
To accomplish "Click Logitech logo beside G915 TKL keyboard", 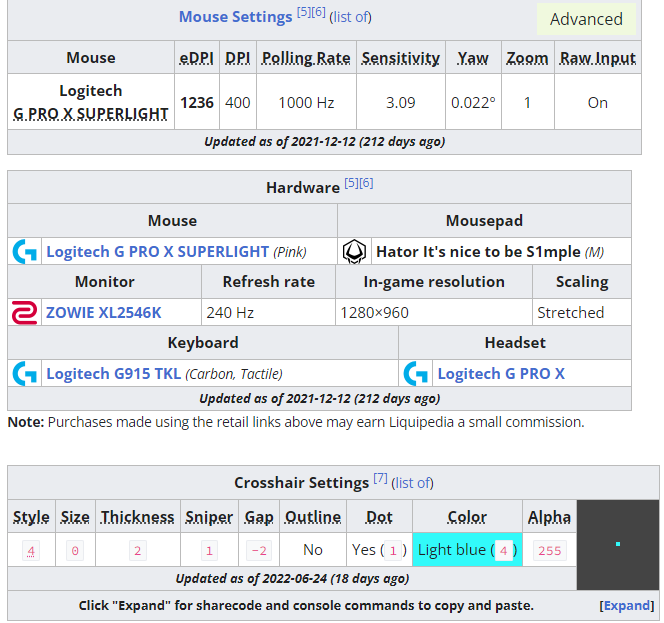I will coord(24,373).
